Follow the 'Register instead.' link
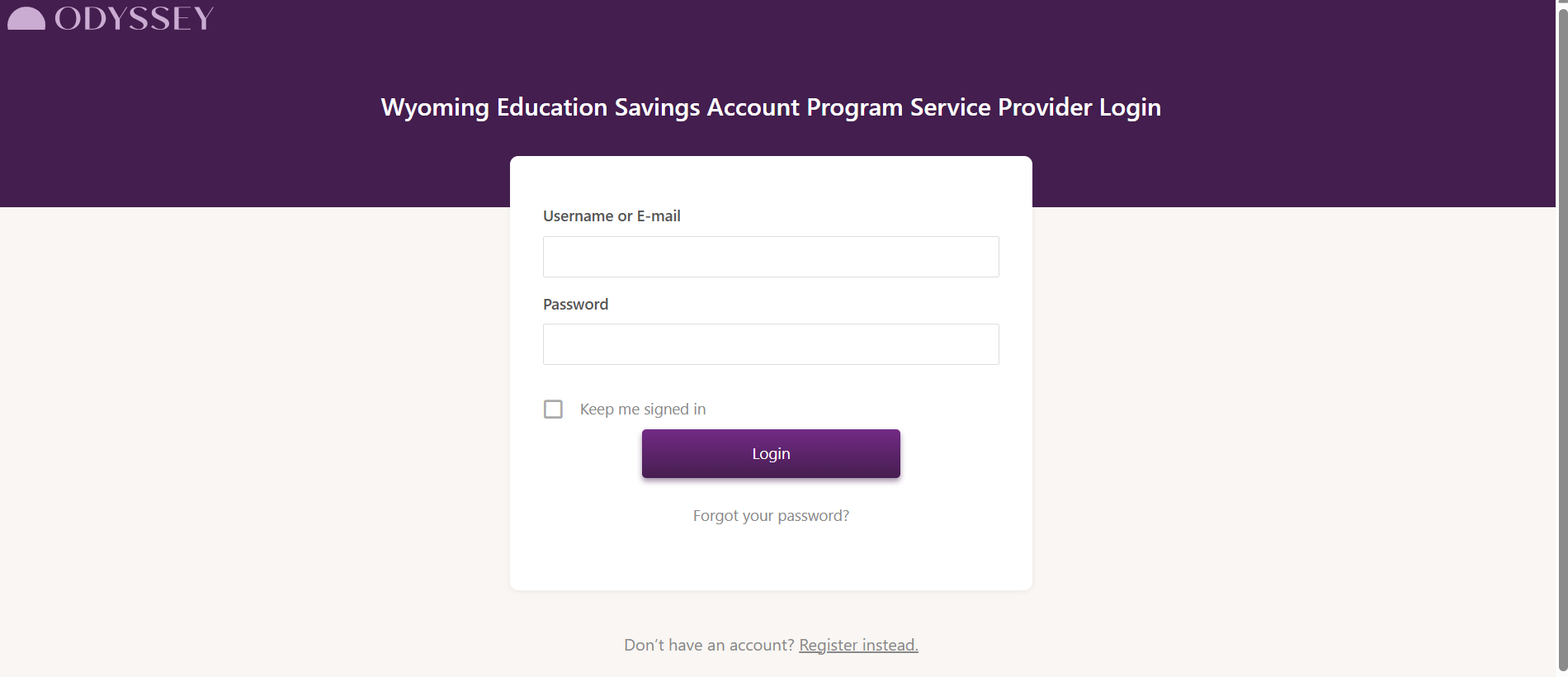This screenshot has width=1568, height=677. pyautogui.click(x=858, y=645)
